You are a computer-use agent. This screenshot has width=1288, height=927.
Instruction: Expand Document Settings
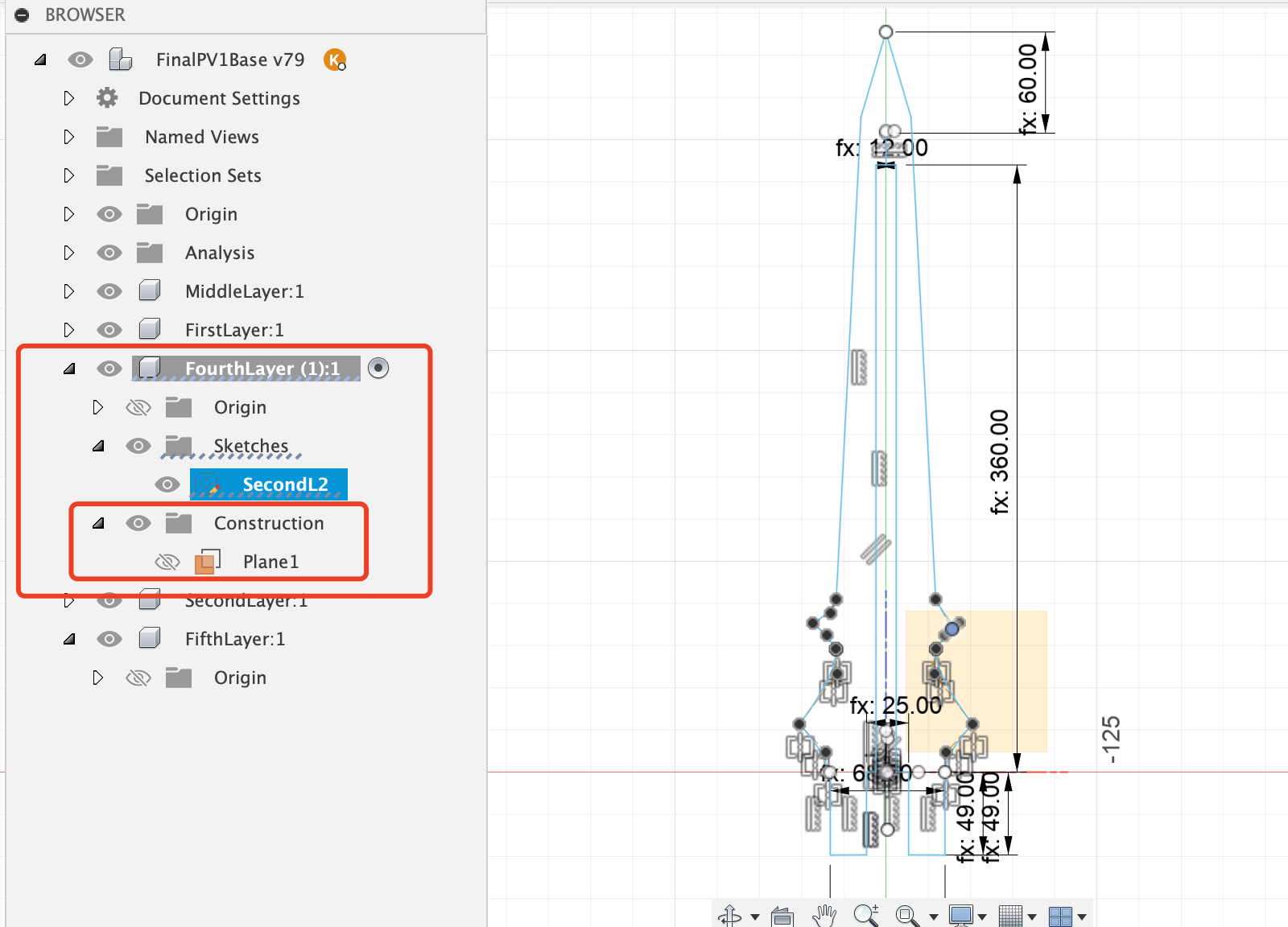click(69, 98)
